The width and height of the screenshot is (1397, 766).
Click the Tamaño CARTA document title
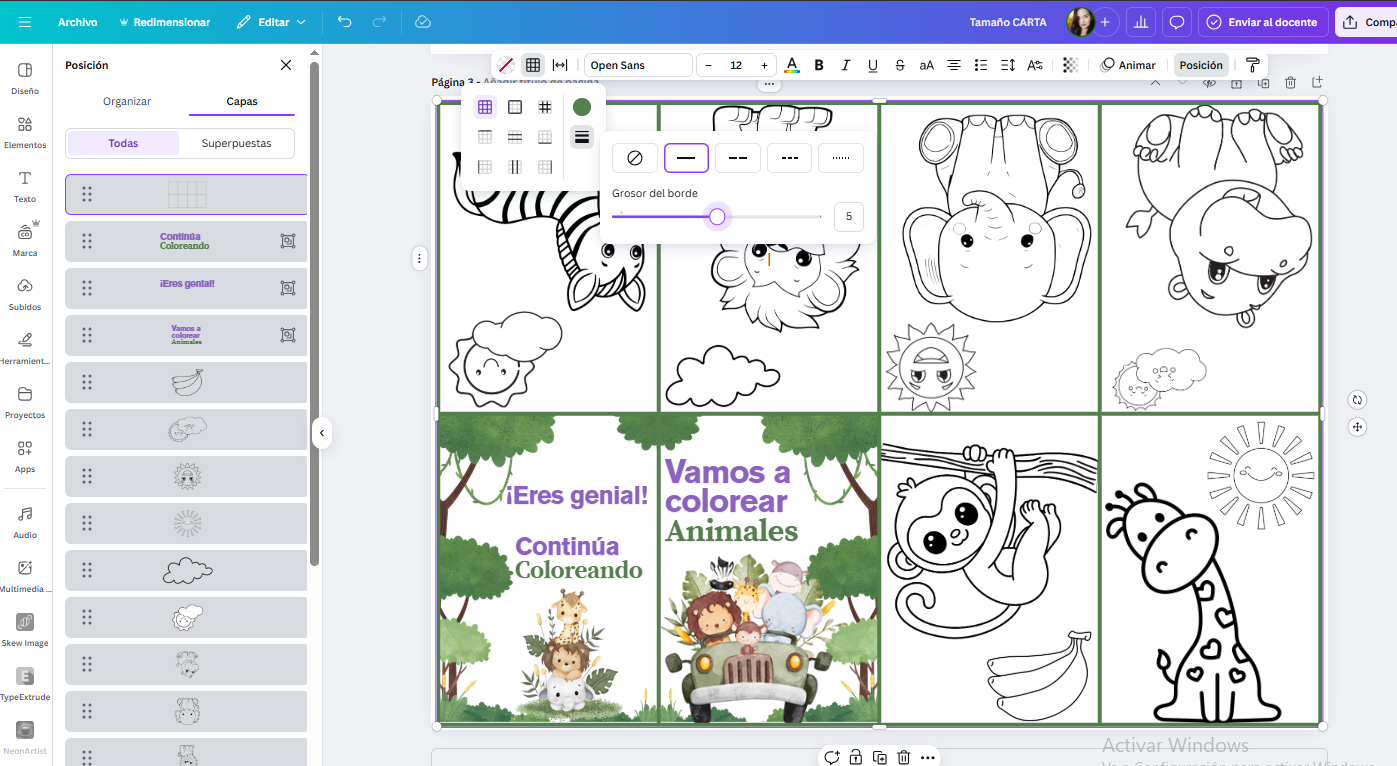1008,22
